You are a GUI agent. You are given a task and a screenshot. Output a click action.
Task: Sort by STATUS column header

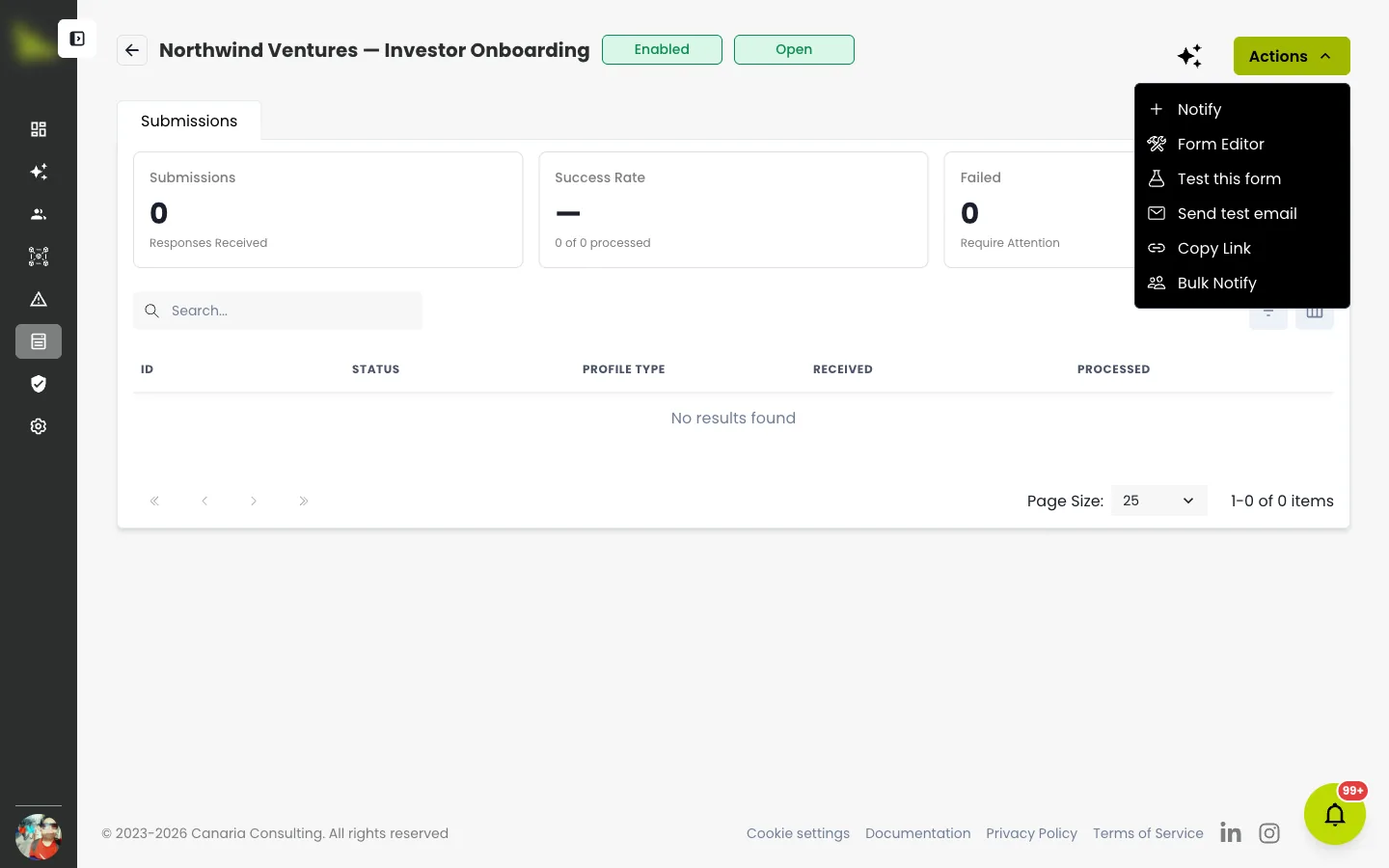point(375,369)
